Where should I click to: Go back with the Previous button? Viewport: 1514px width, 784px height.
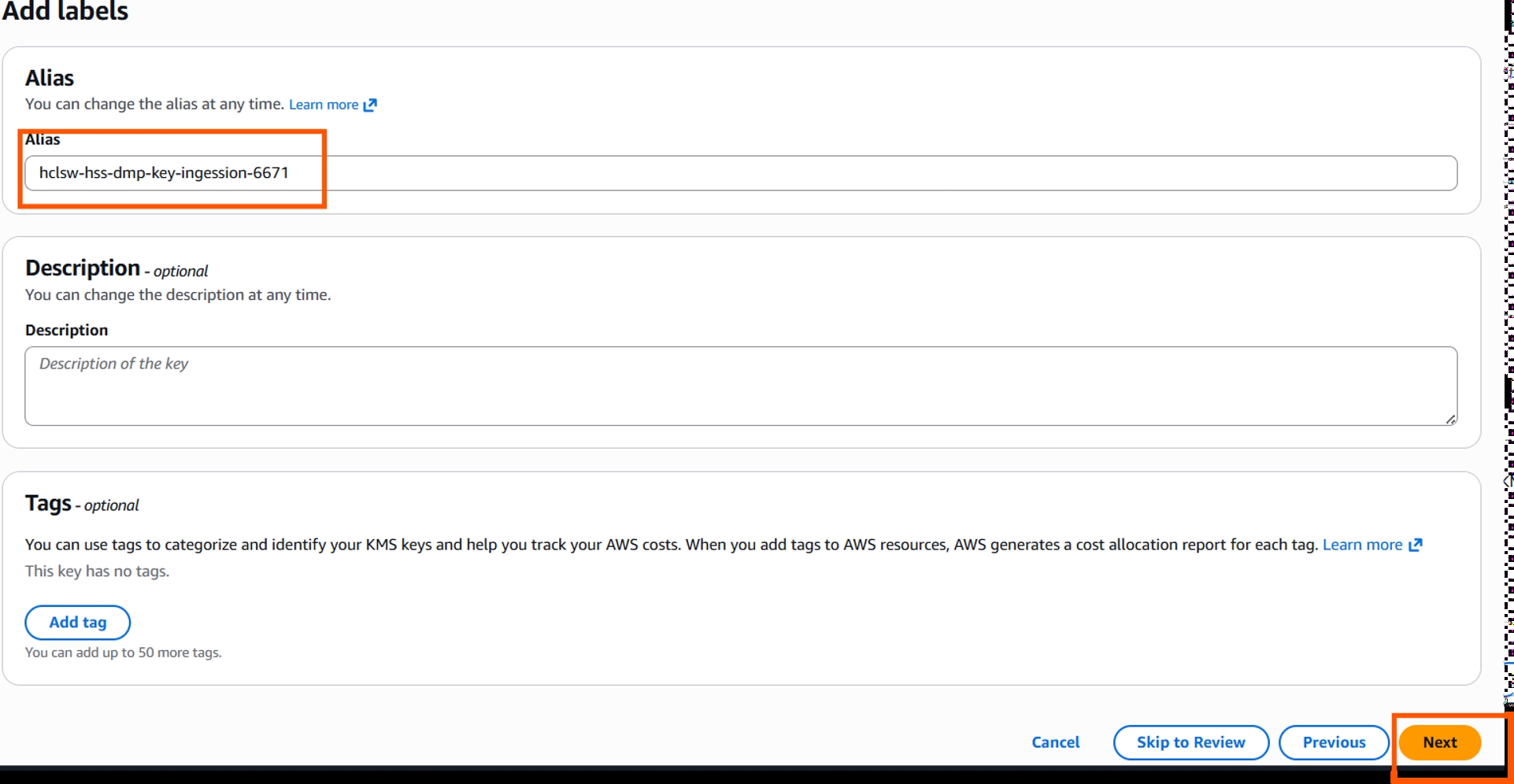[x=1334, y=742]
